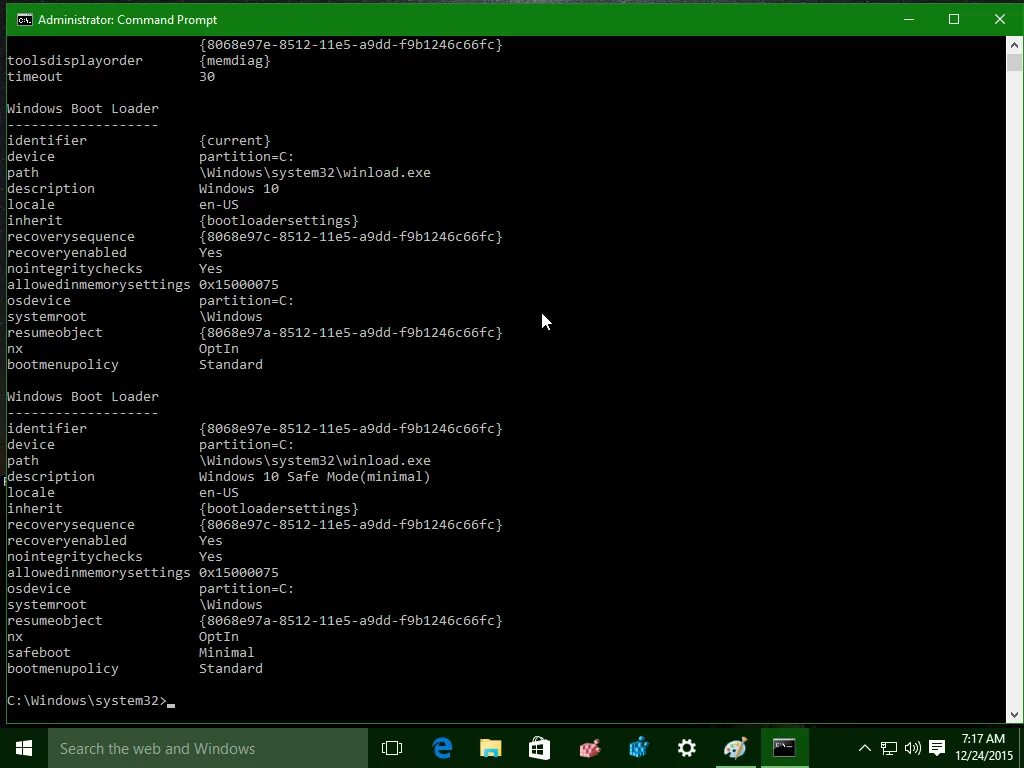Click the {memdiag} value
Image resolution: width=1024 pixels, height=768 pixels.
click(234, 61)
